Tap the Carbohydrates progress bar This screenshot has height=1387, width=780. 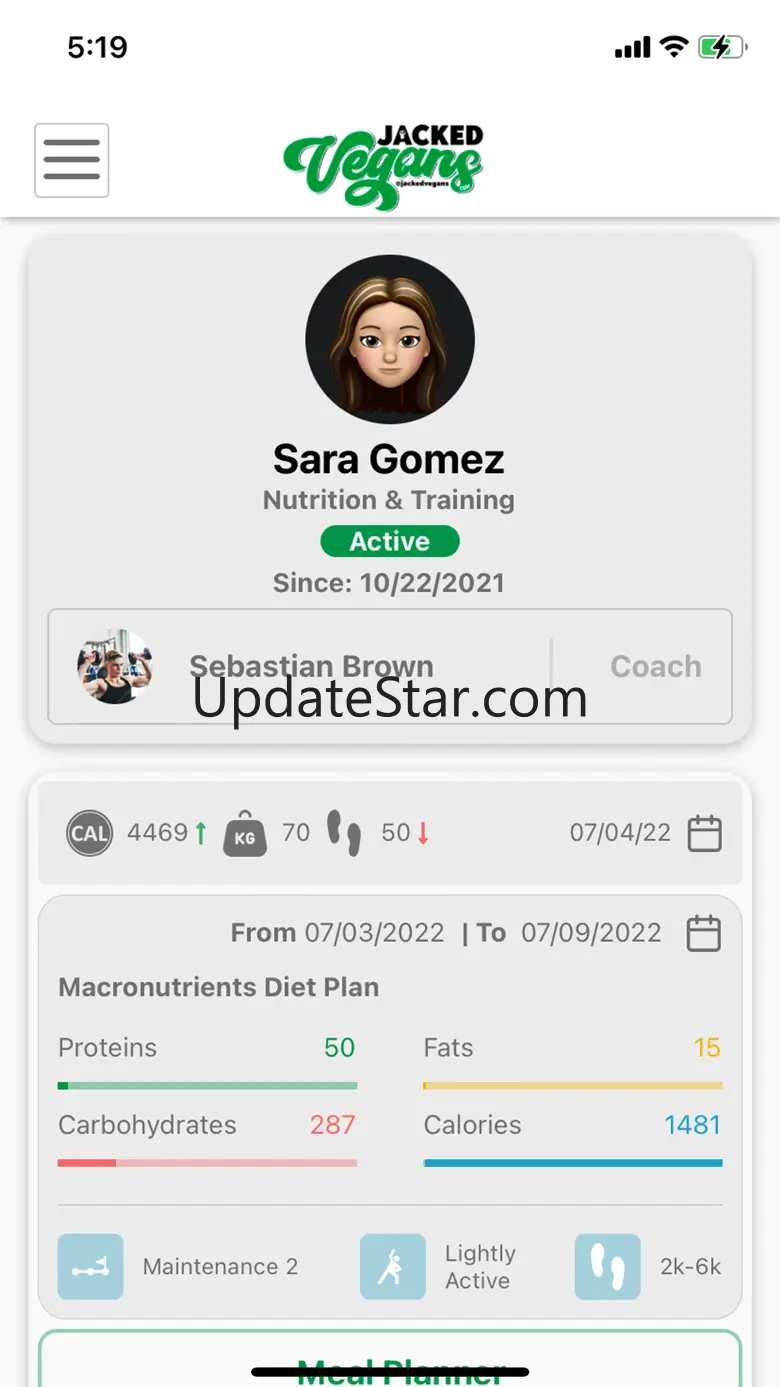click(207, 1163)
